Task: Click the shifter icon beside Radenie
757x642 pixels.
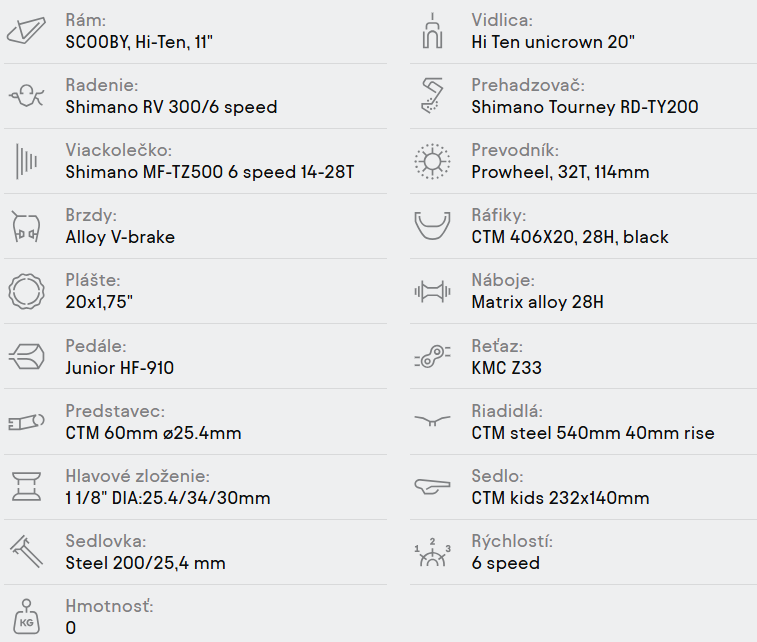Action: [27, 96]
